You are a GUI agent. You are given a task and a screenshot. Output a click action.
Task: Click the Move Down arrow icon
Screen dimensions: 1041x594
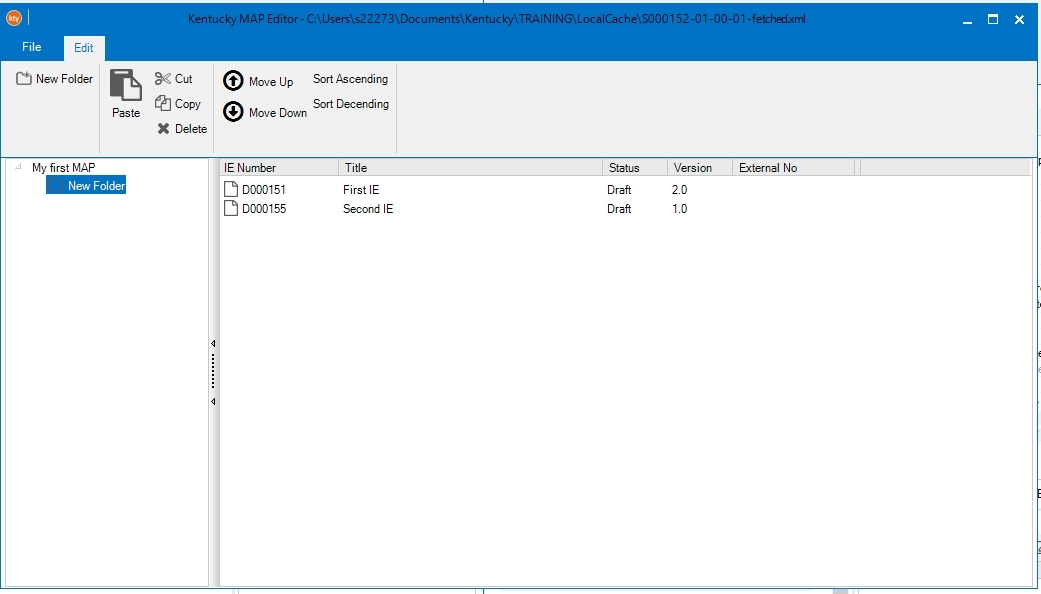tap(233, 112)
